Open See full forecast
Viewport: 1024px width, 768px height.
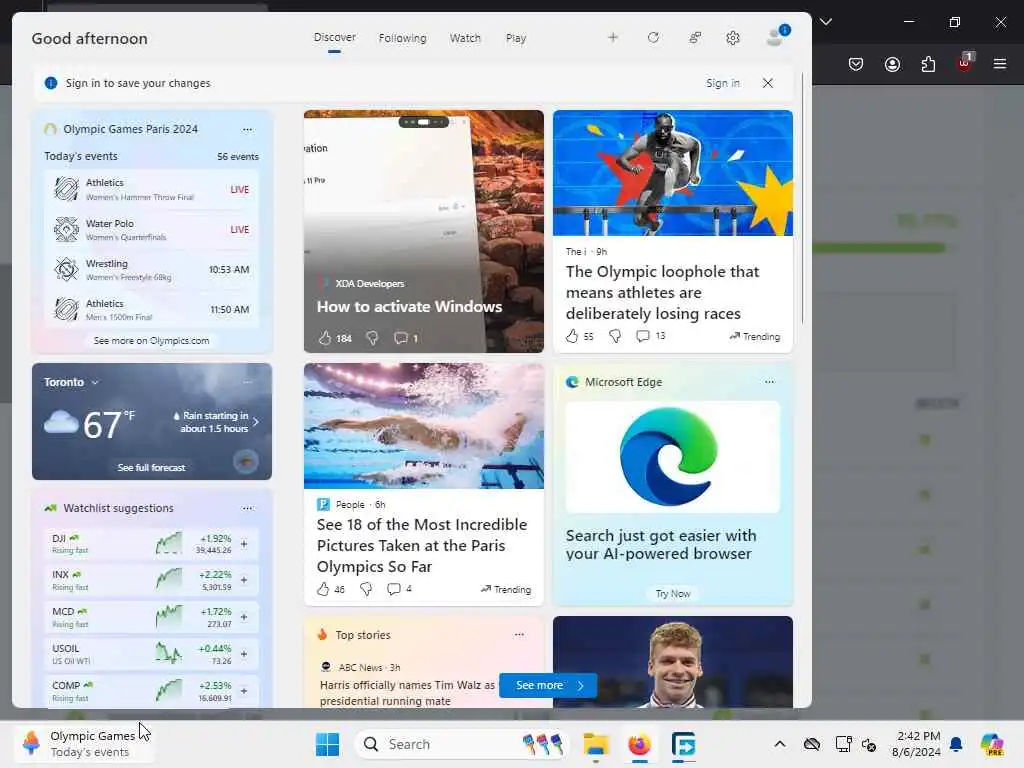(x=152, y=468)
